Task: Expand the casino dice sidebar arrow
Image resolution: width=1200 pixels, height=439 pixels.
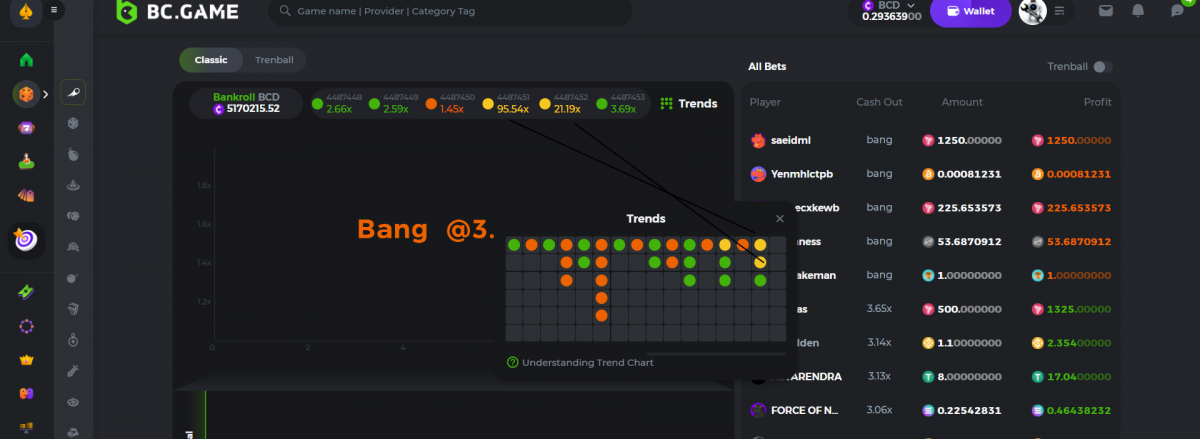Action: click(x=44, y=95)
